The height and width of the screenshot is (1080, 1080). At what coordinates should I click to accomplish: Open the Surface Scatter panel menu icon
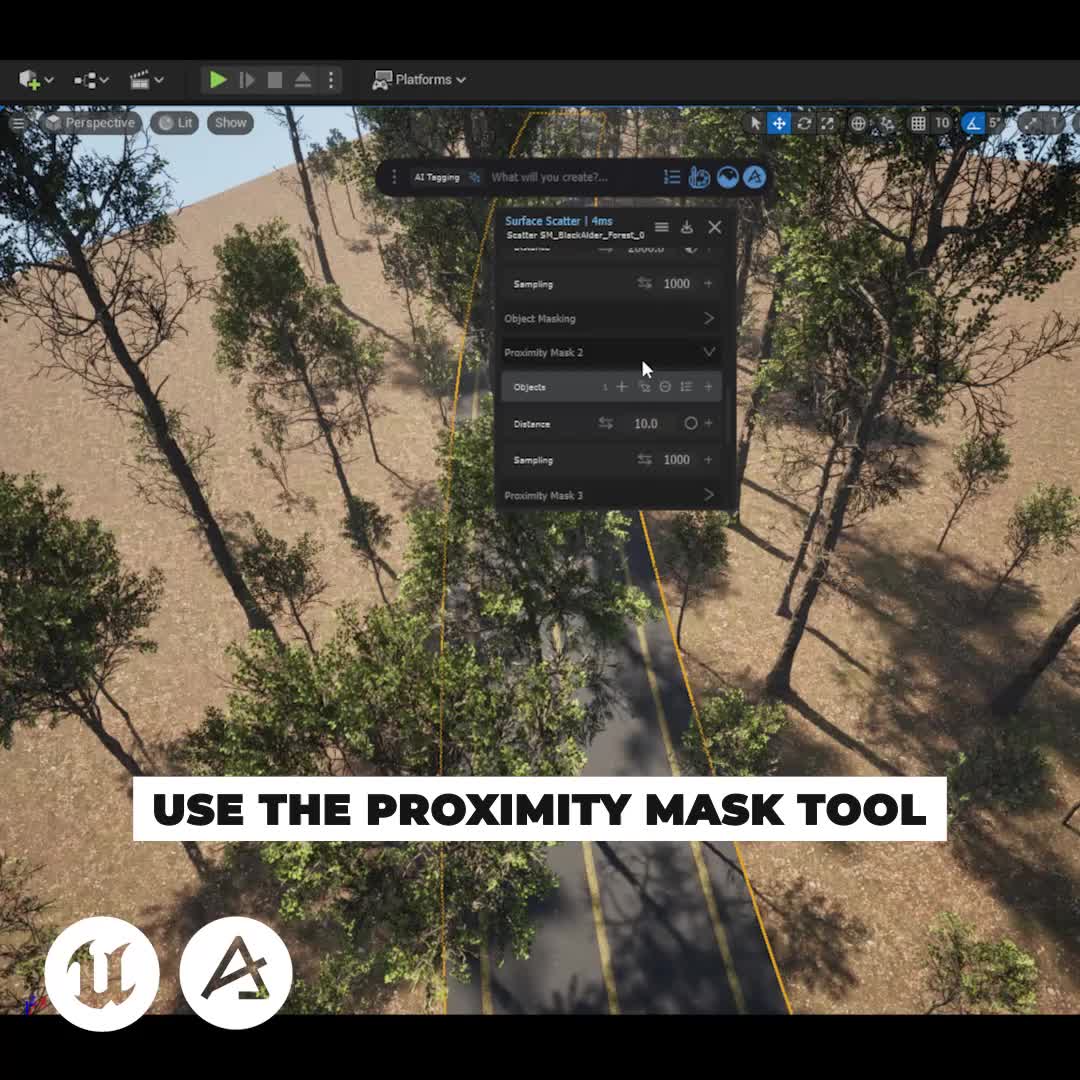click(x=662, y=226)
